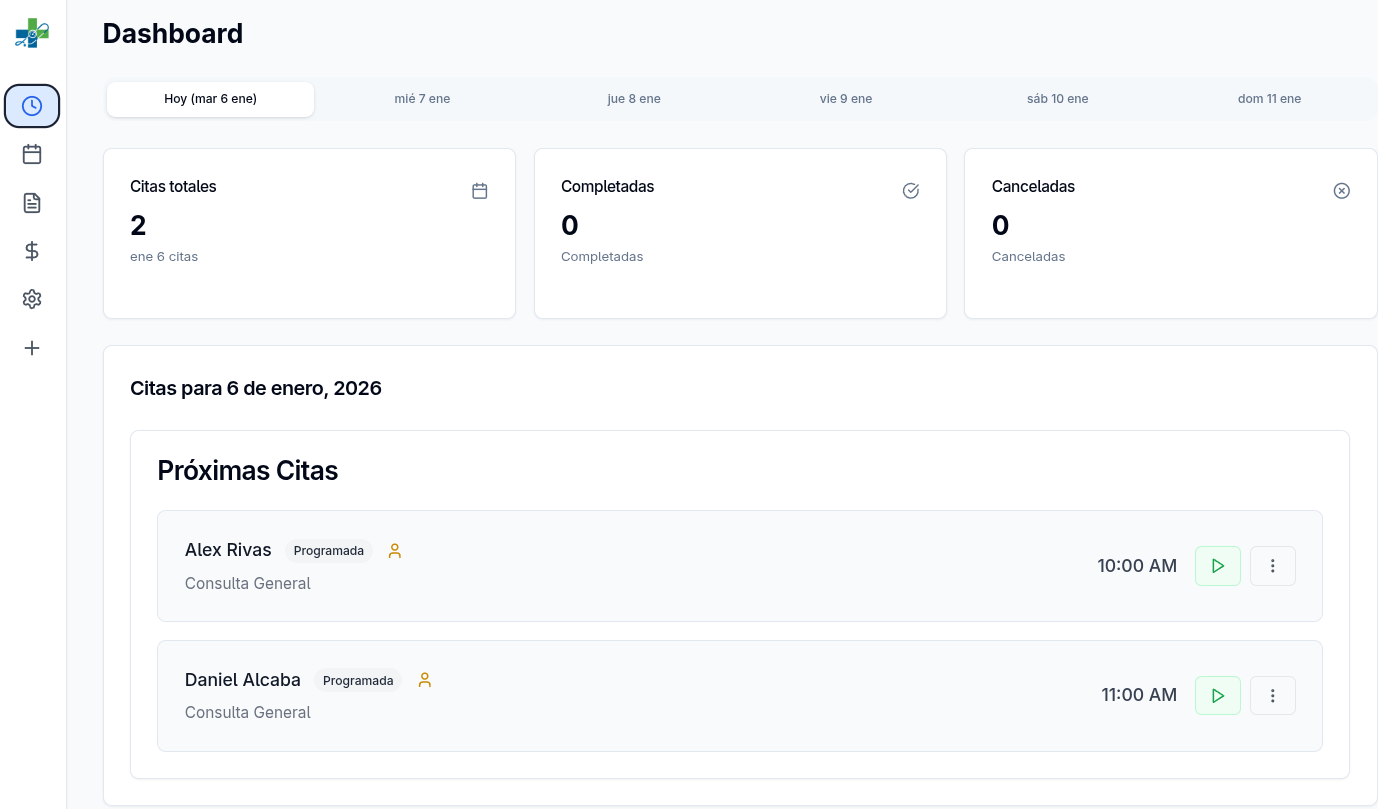Switch to jue 8 ene tab
The width and height of the screenshot is (1378, 809).
tap(634, 99)
